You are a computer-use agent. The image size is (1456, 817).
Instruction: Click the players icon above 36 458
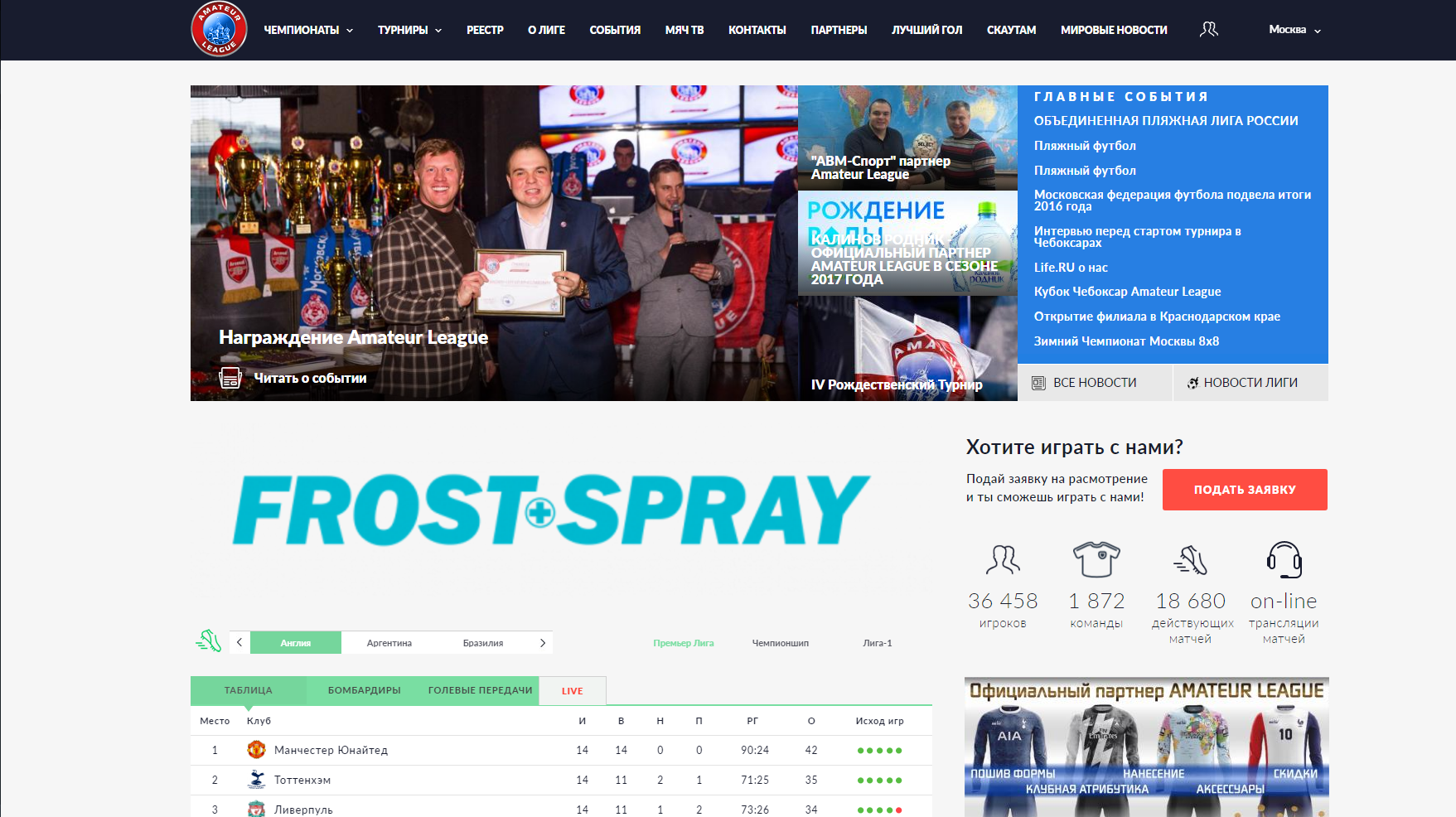click(1003, 560)
